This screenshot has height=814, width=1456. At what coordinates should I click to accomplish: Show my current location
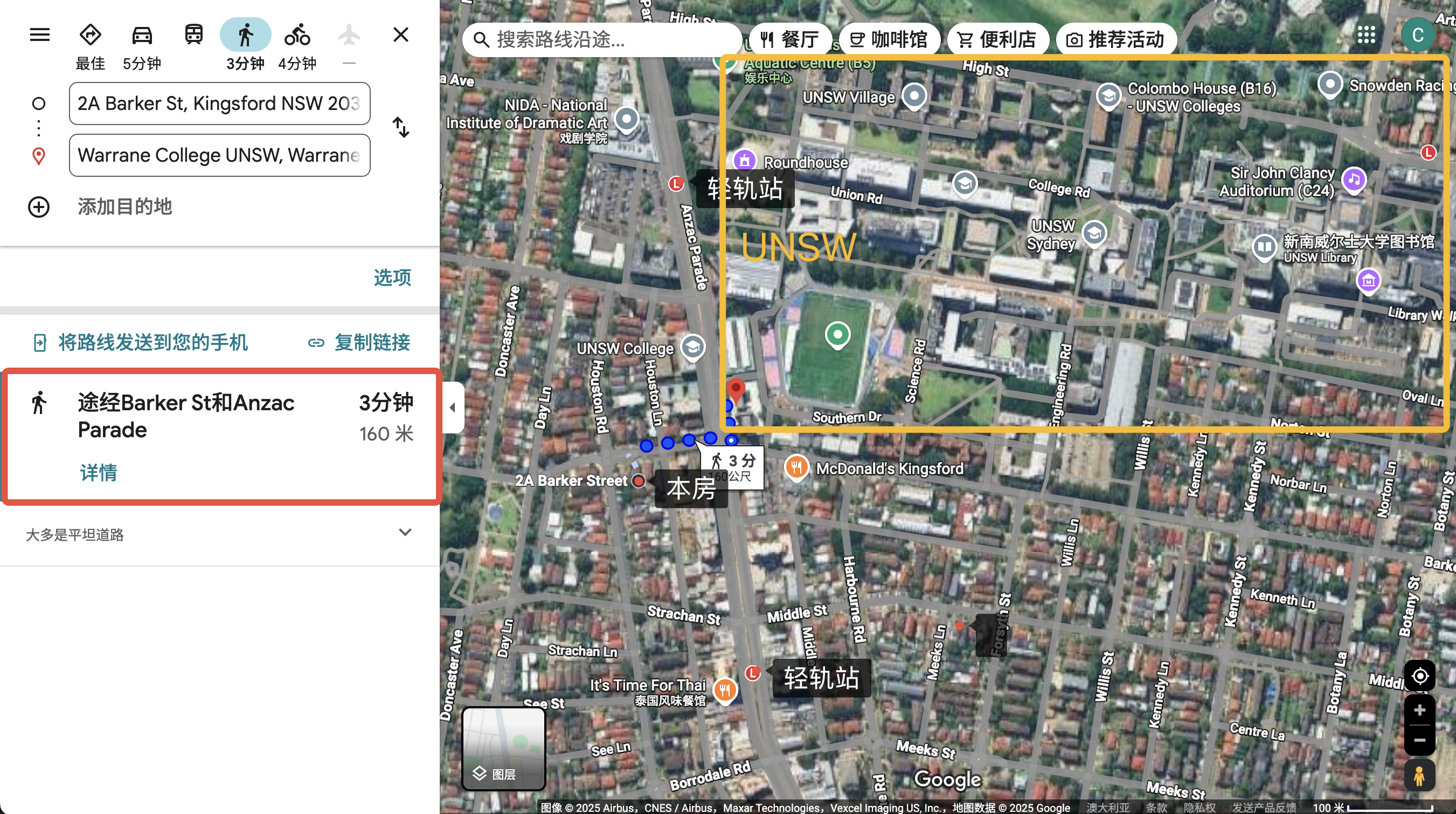click(x=1419, y=676)
